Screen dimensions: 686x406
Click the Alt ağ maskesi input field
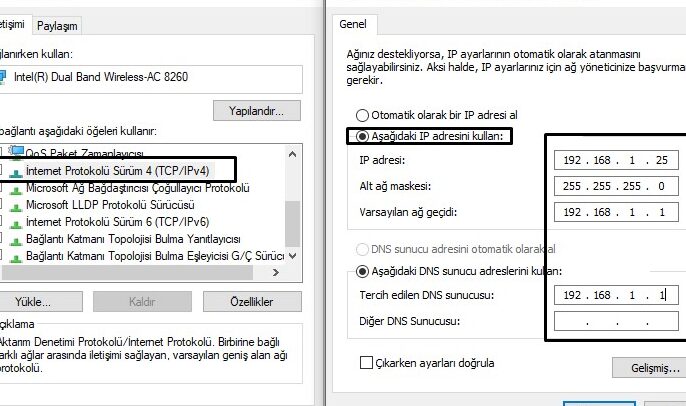(616, 186)
